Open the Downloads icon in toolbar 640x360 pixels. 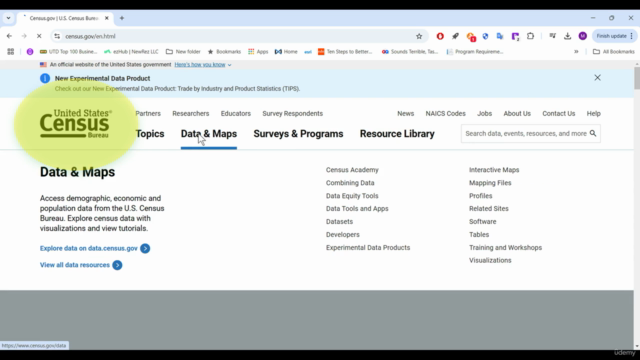(567, 36)
